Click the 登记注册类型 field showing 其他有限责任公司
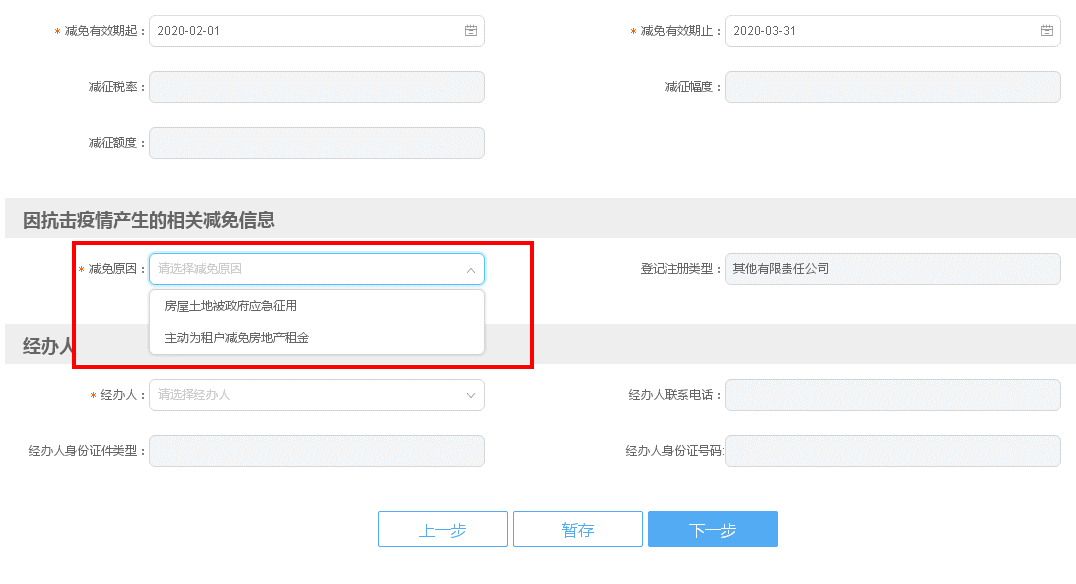 [892, 269]
